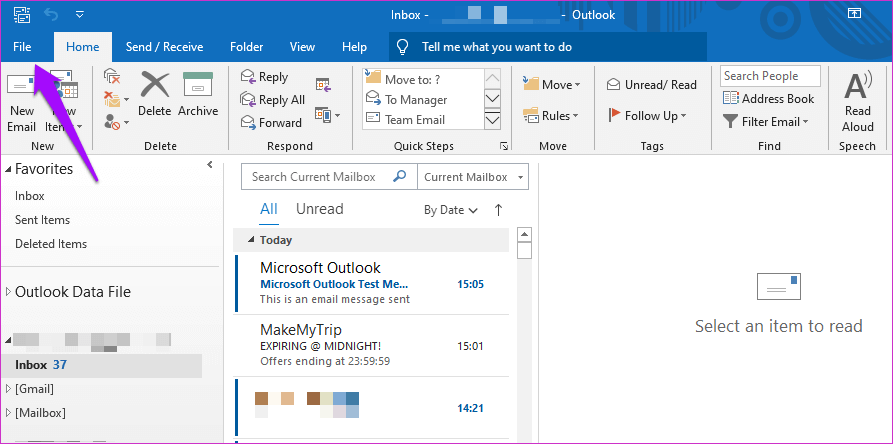The width and height of the screenshot is (893, 444).
Task: Open the File menu
Action: click(x=22, y=46)
